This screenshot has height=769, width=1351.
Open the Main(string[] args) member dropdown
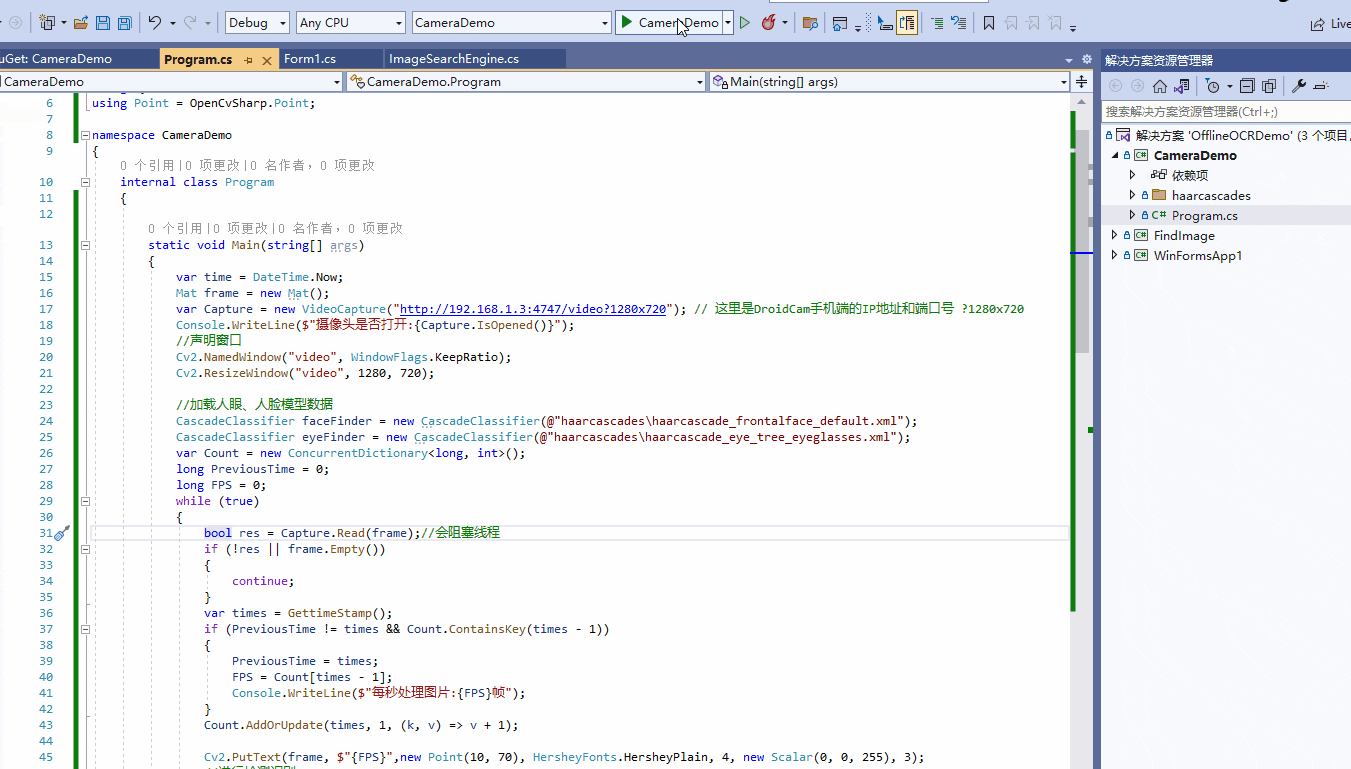pos(888,82)
